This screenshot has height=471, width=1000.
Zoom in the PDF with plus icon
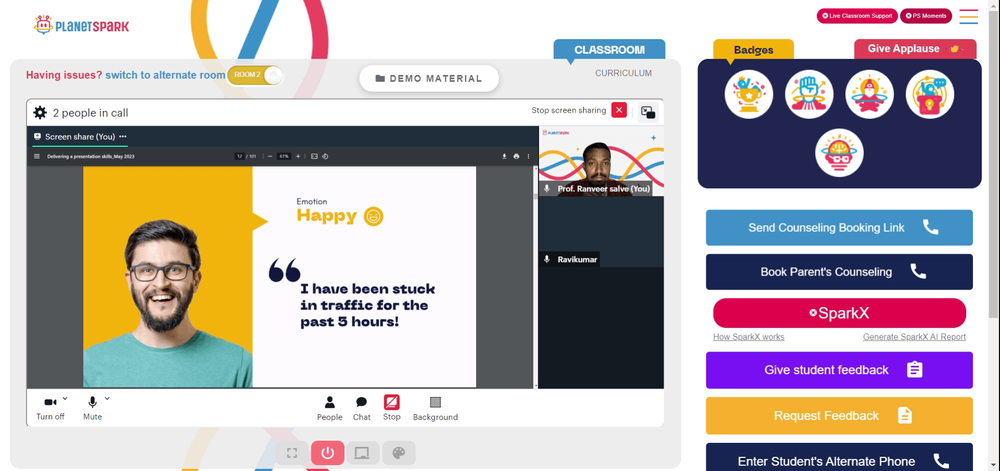298,156
